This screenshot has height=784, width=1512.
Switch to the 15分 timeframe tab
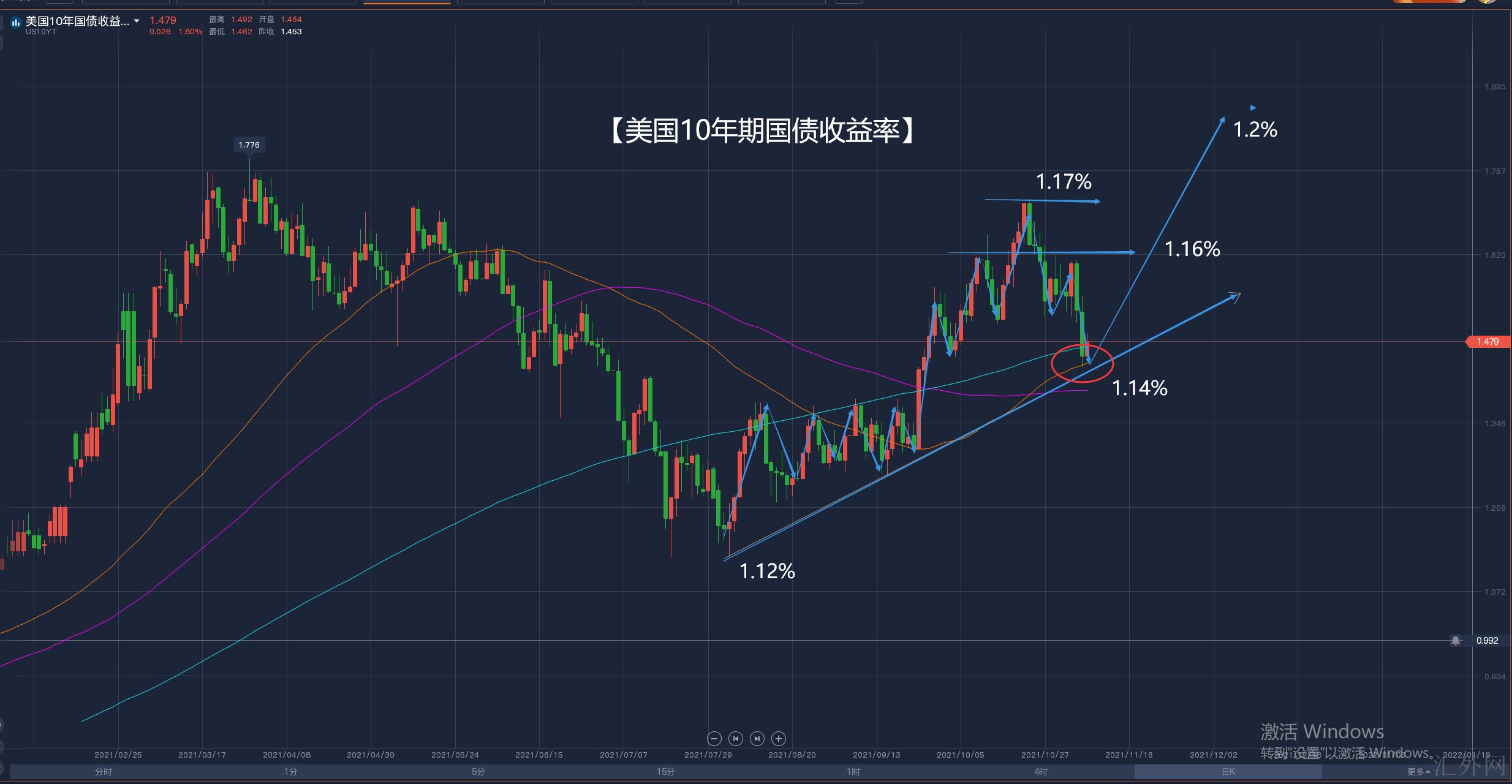click(x=666, y=772)
